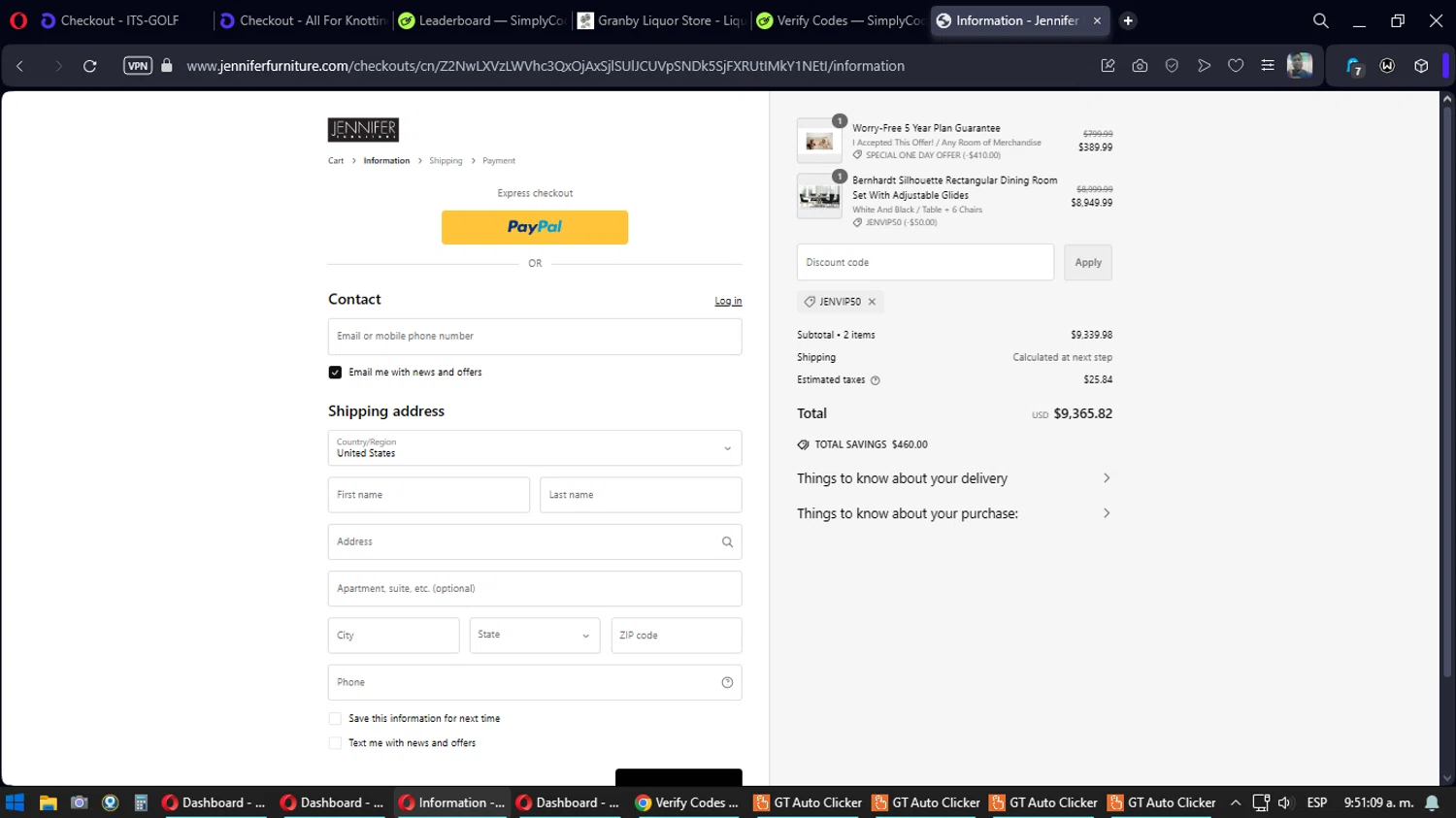This screenshot has height=818, width=1456.
Task: Click the Bernhardt dining set thumbnail
Action: 819,196
